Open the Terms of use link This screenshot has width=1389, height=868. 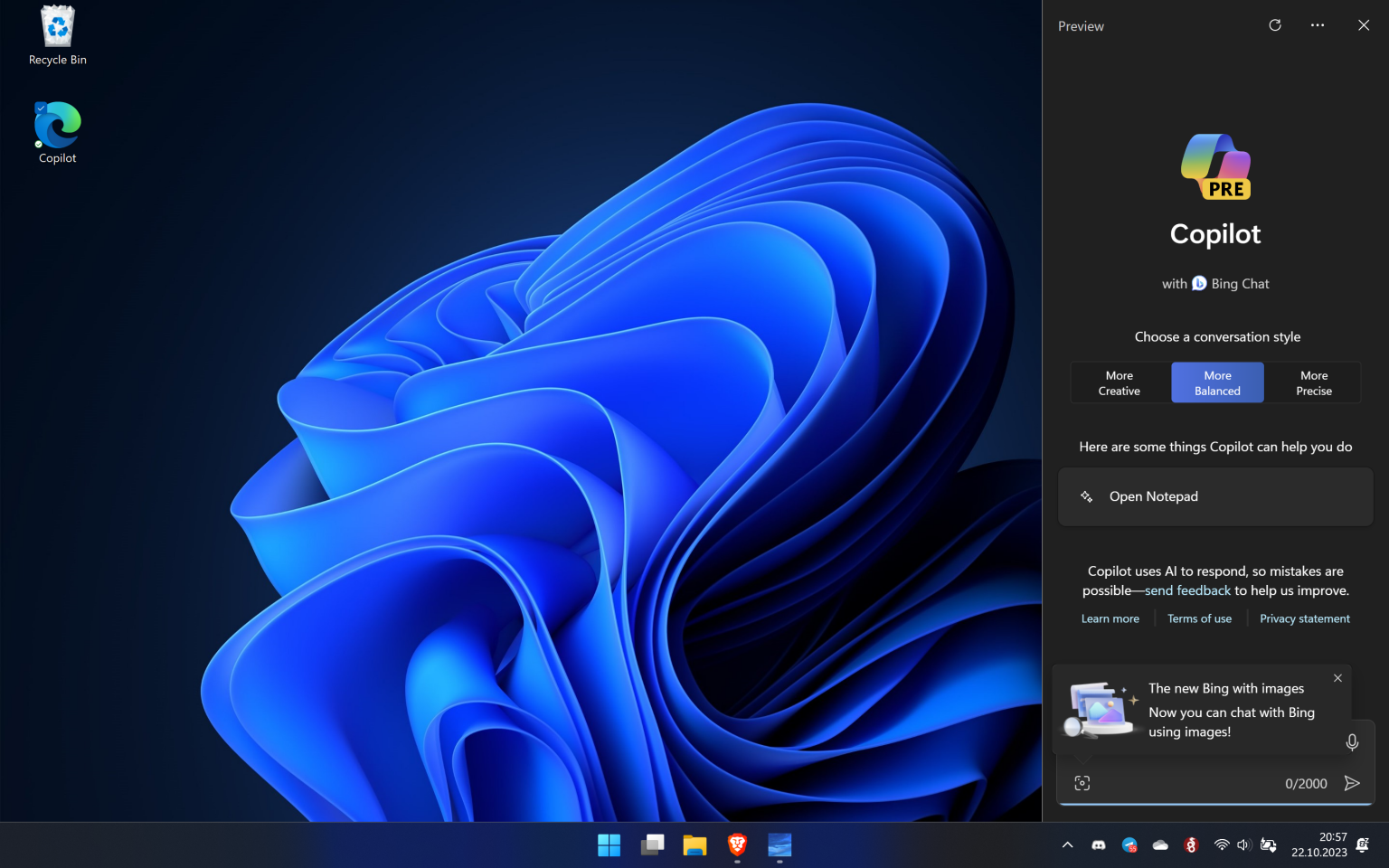pos(1199,618)
